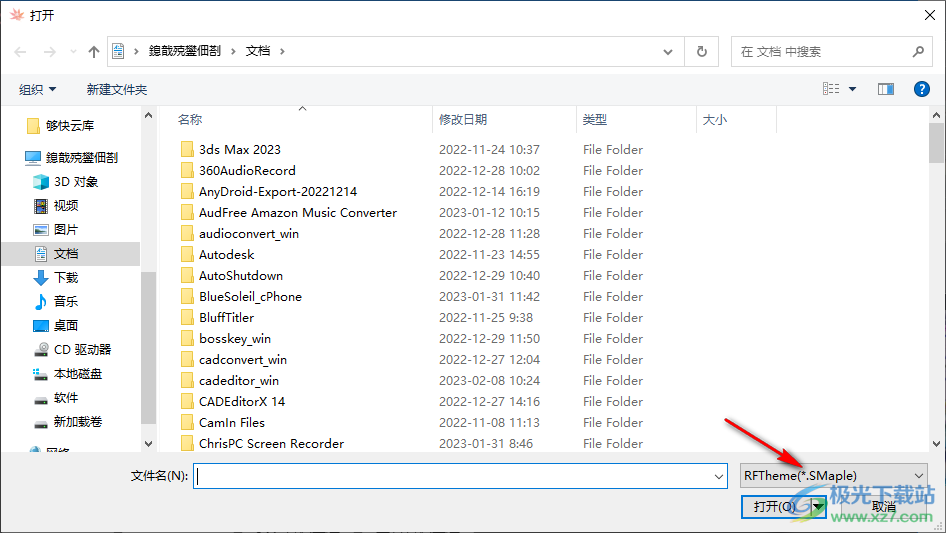Click the 文件名(N) input field
The image size is (946, 533).
(x=460, y=476)
